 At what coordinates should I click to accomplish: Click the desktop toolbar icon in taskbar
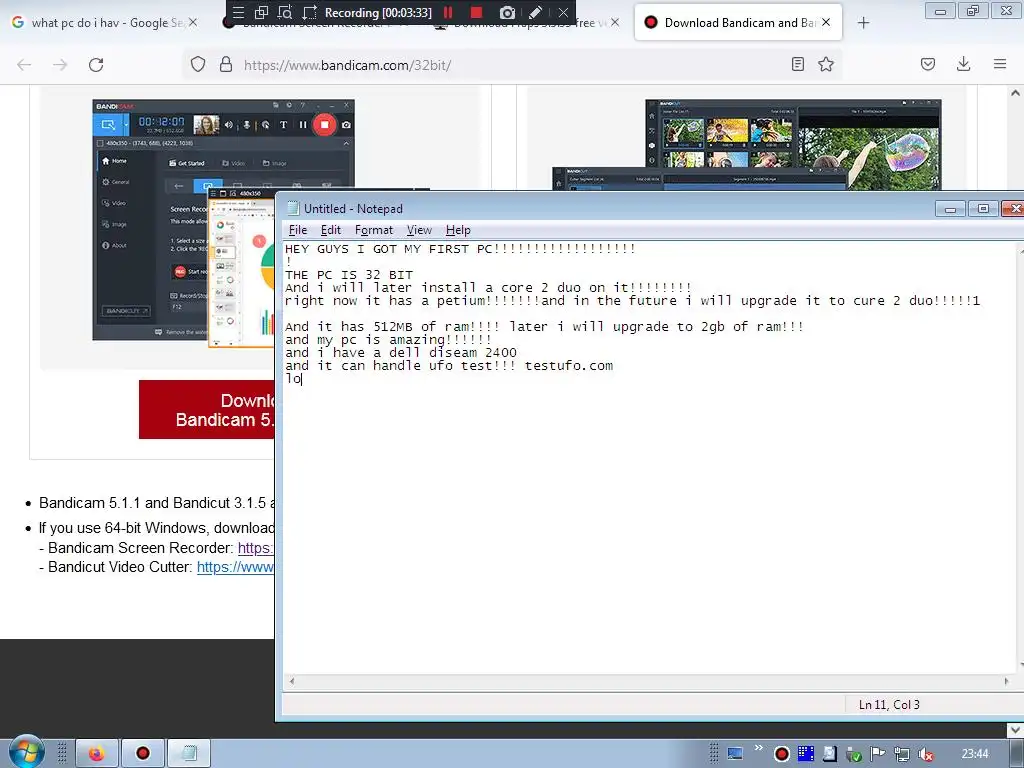tap(735, 754)
